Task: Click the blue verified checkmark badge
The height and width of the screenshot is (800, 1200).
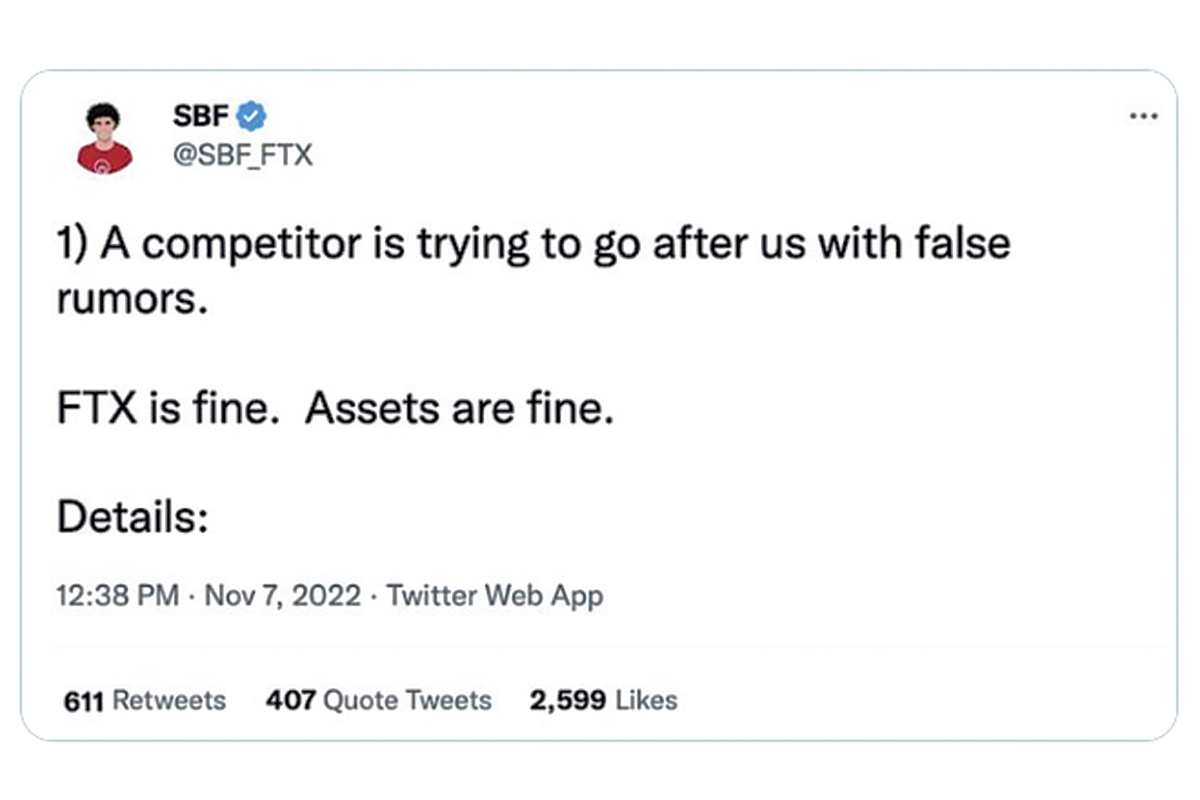Action: tap(251, 116)
